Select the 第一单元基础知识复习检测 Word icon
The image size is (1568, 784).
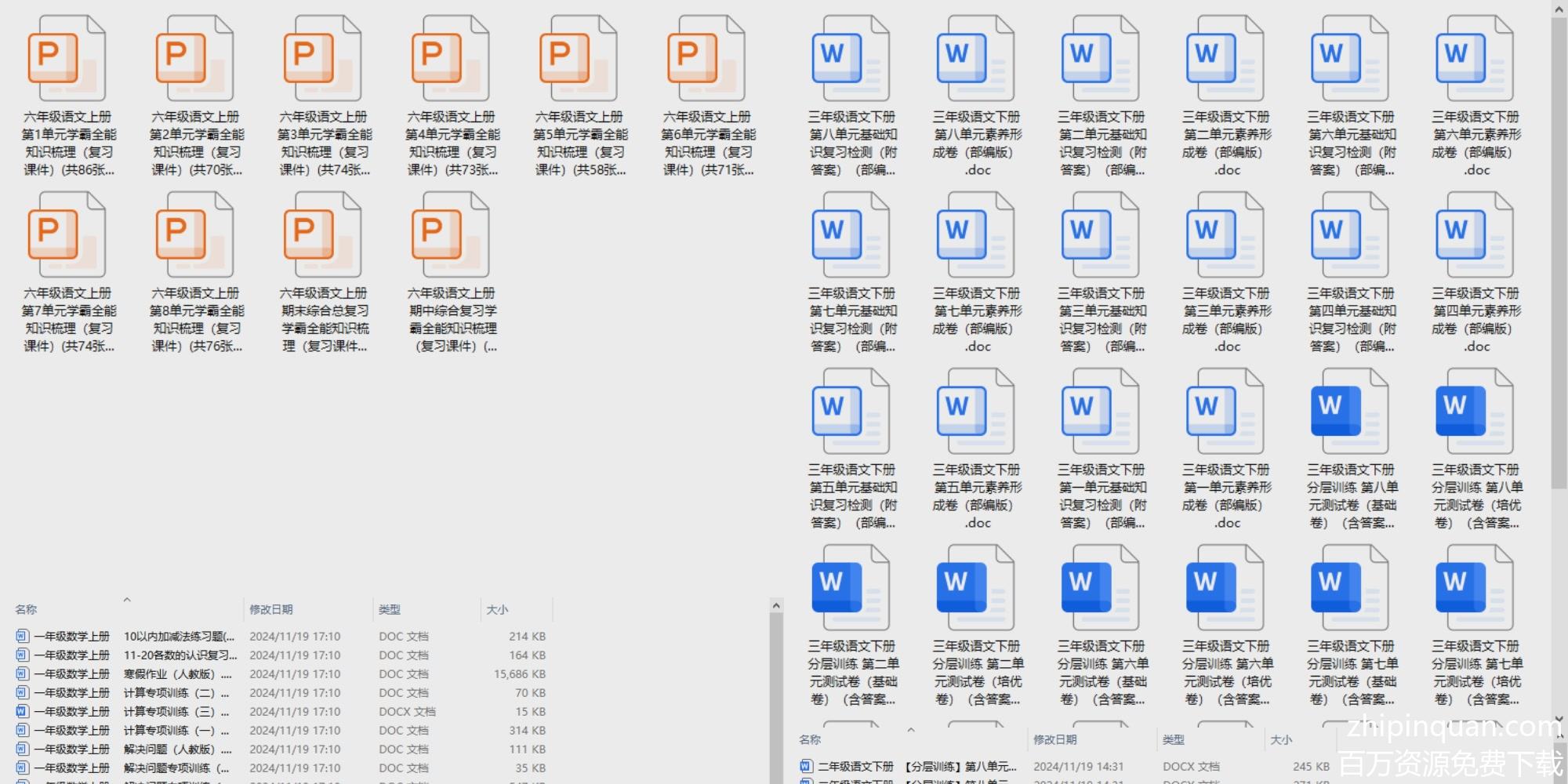coord(1101,412)
